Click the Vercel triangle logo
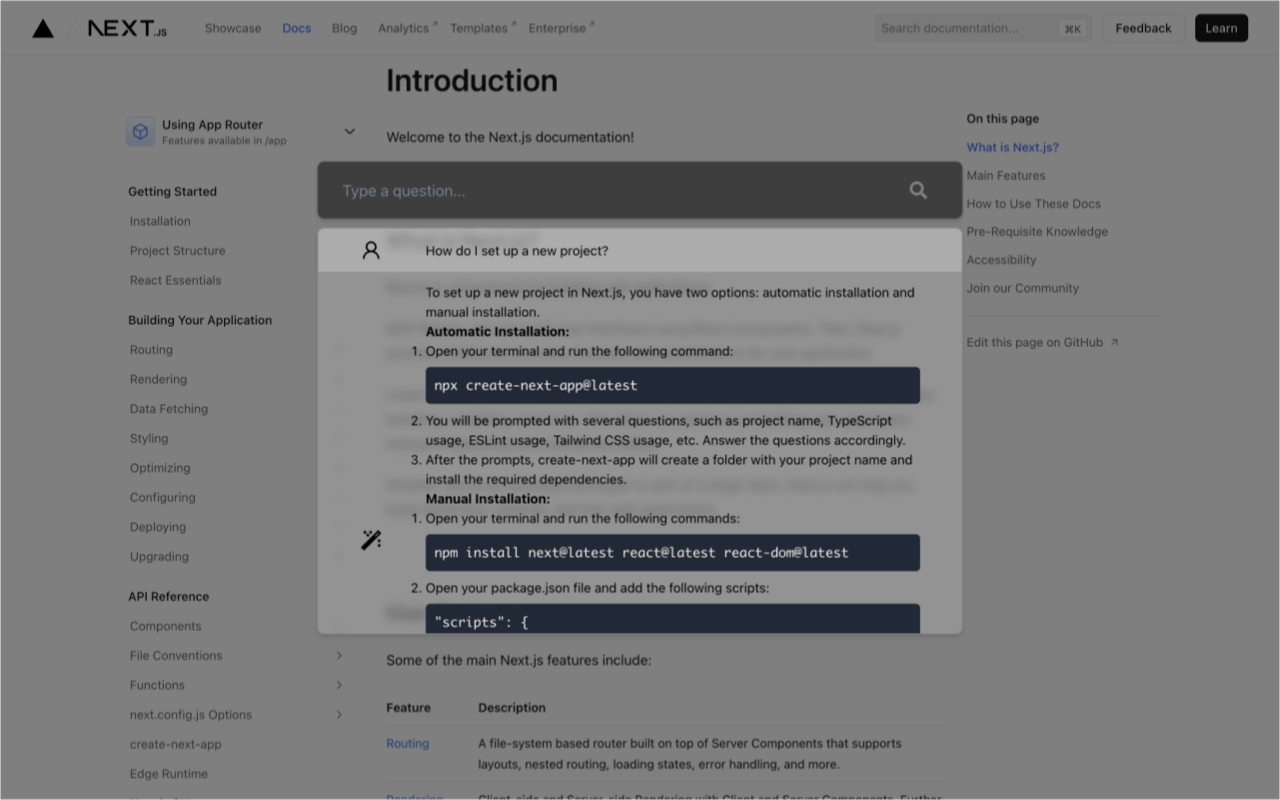Image resolution: width=1280 pixels, height=800 pixels. coord(43,28)
